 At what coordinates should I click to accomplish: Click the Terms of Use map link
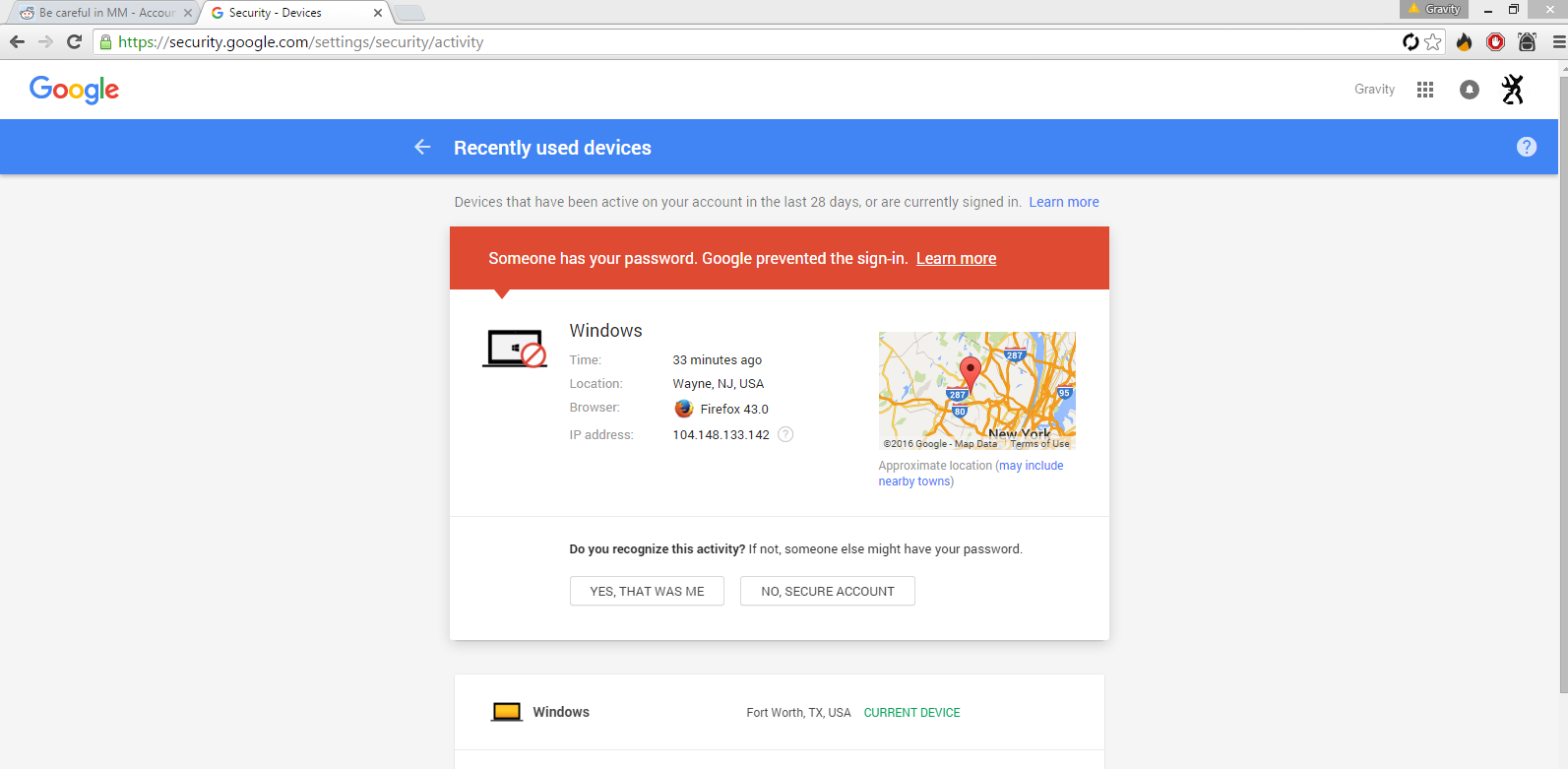[1039, 444]
